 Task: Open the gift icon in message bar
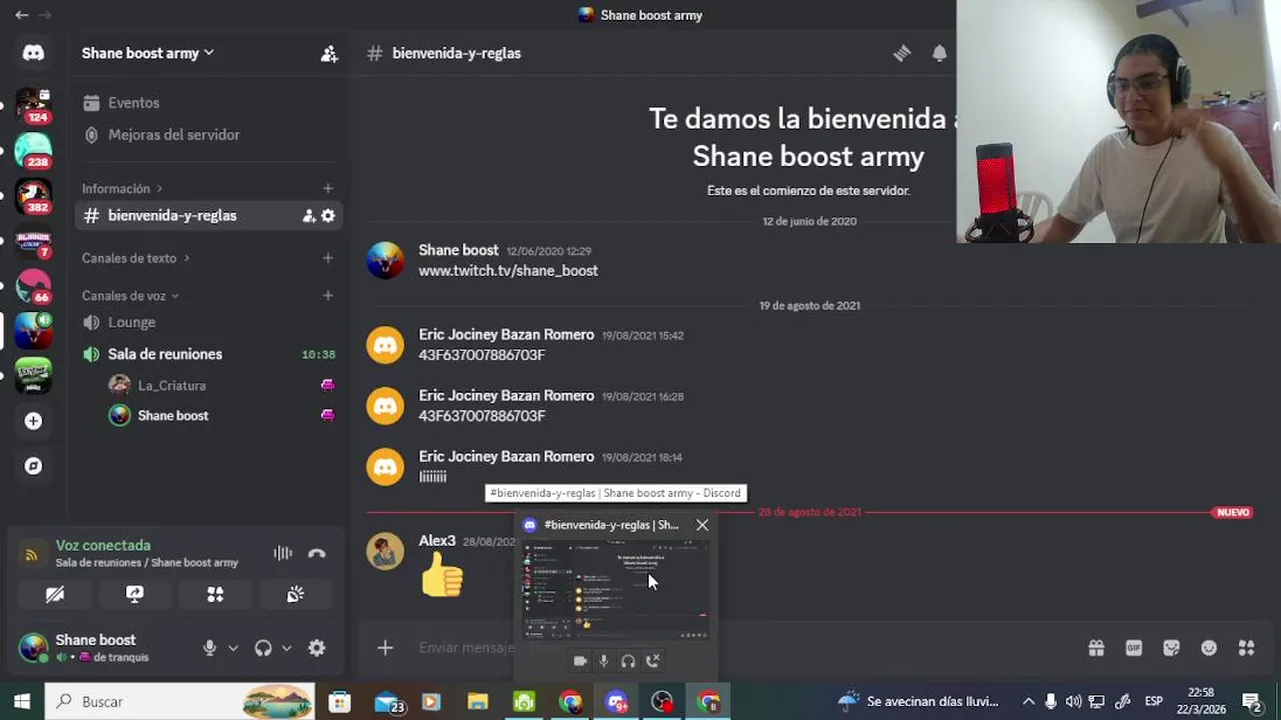pos(1097,648)
